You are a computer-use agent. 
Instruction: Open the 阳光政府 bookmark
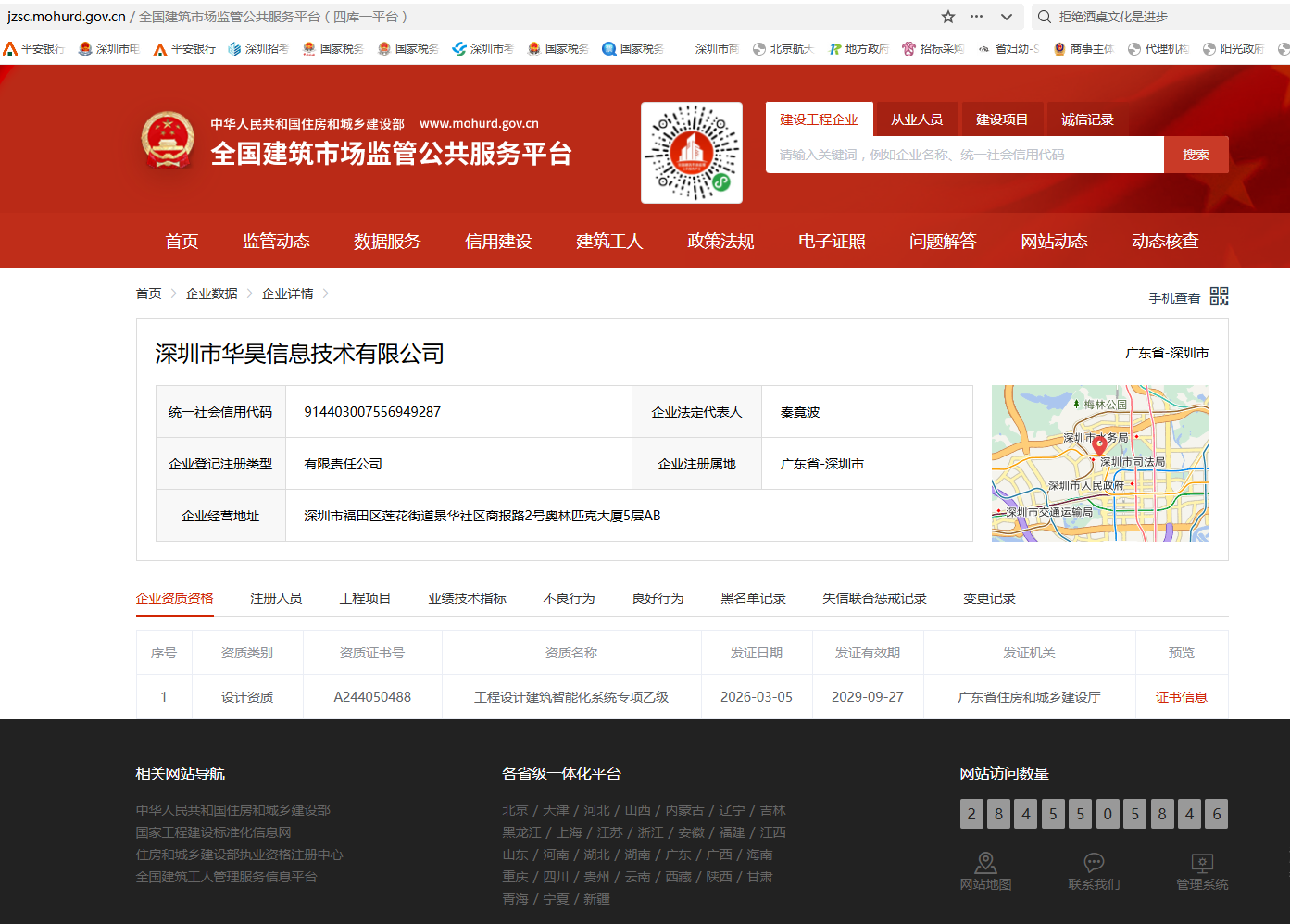(1234, 49)
